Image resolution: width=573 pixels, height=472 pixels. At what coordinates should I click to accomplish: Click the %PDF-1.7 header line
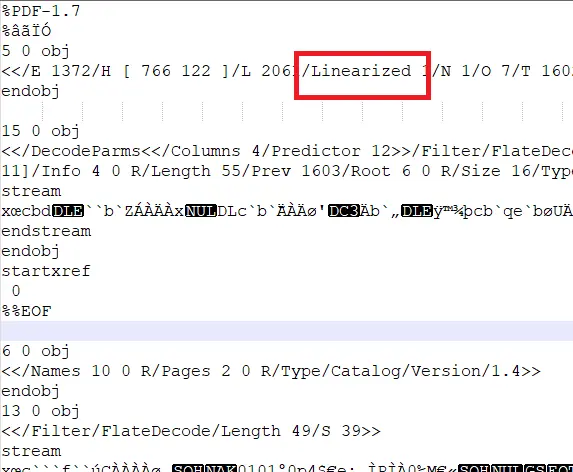(x=41, y=11)
